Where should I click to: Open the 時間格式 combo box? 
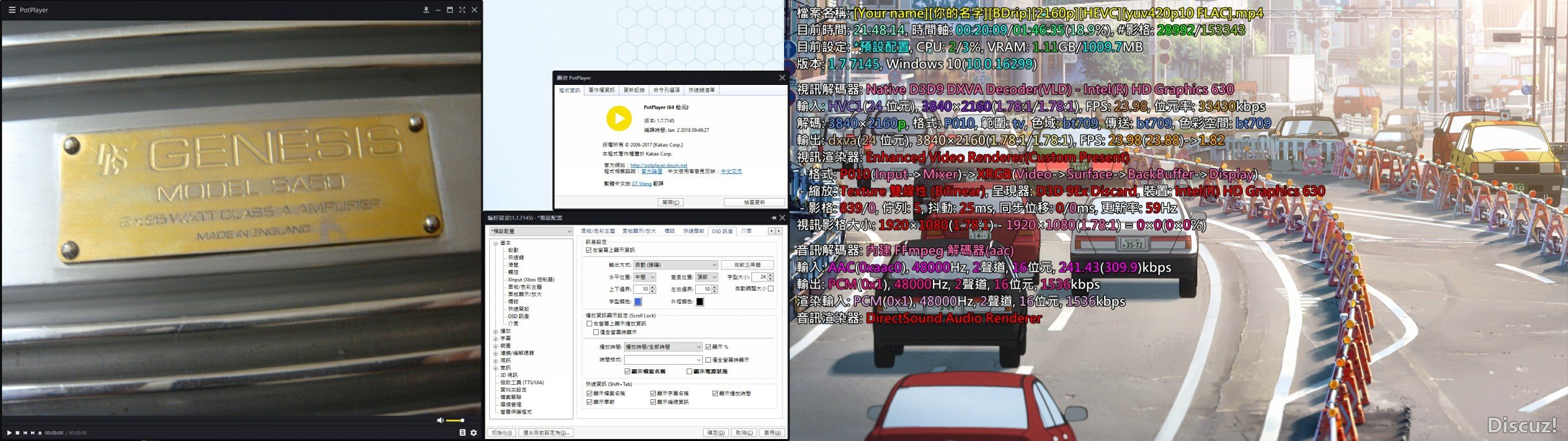(663, 360)
